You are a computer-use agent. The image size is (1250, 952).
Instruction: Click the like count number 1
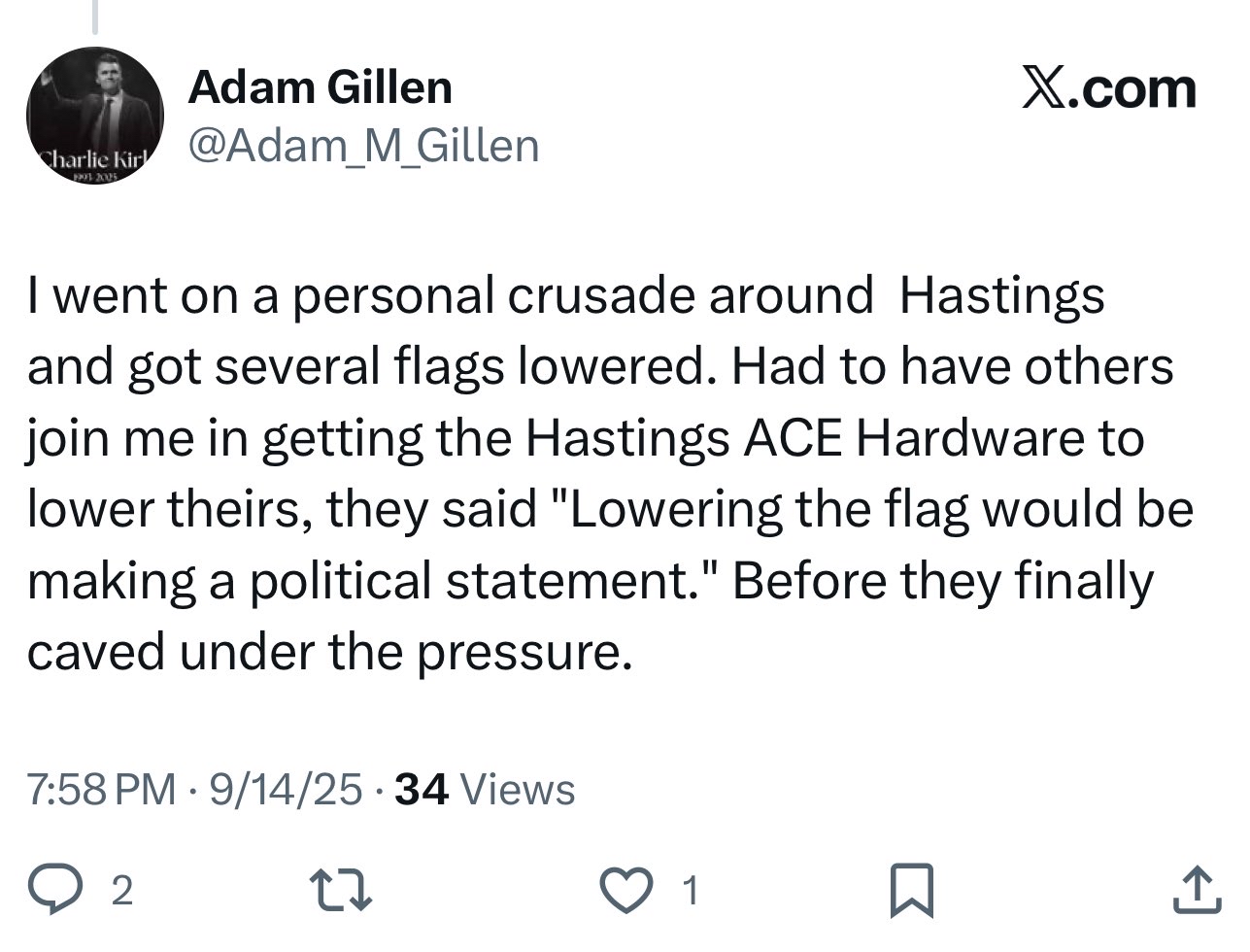[x=690, y=891]
